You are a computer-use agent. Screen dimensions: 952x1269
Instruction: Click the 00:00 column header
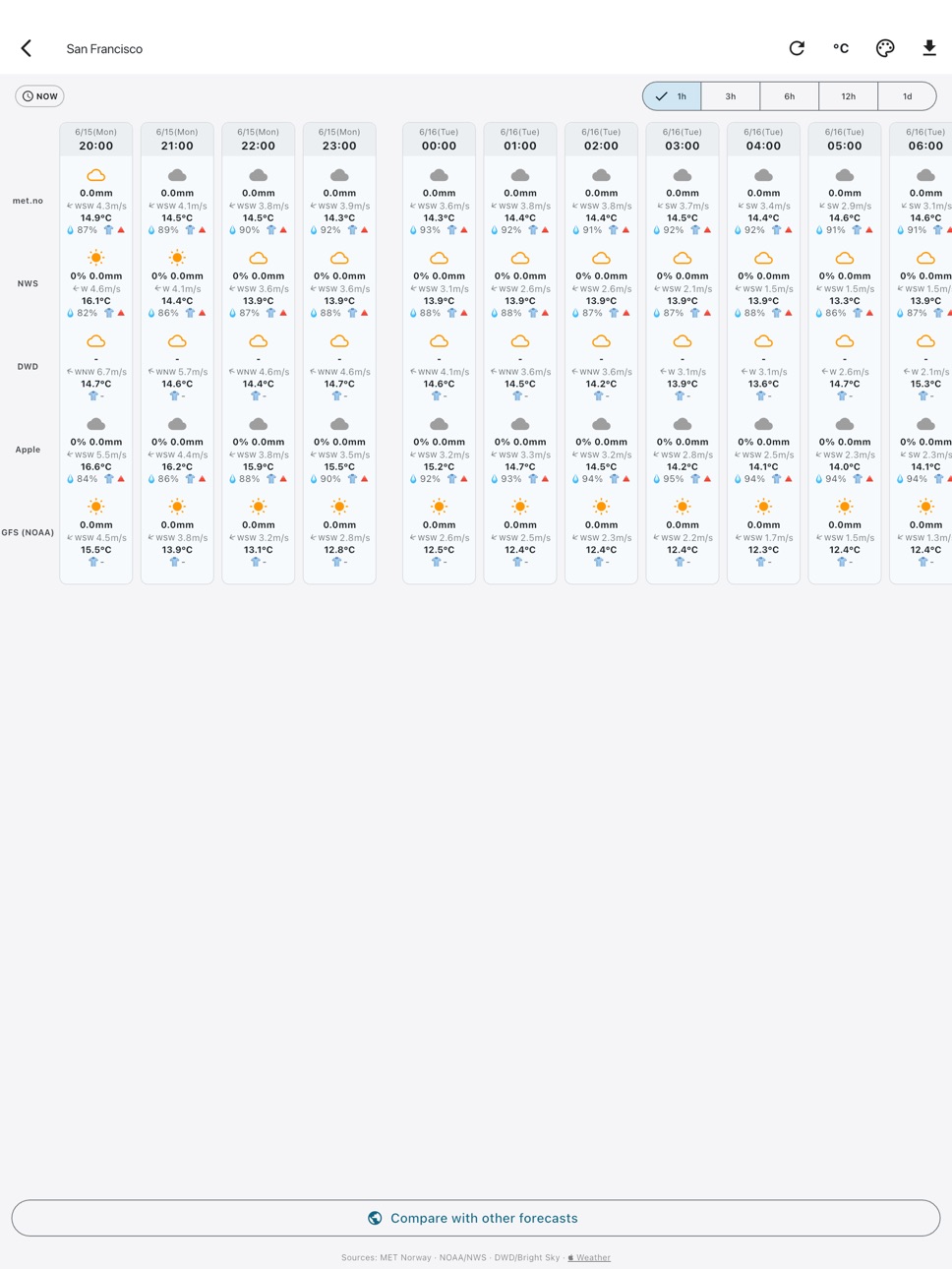point(440,140)
